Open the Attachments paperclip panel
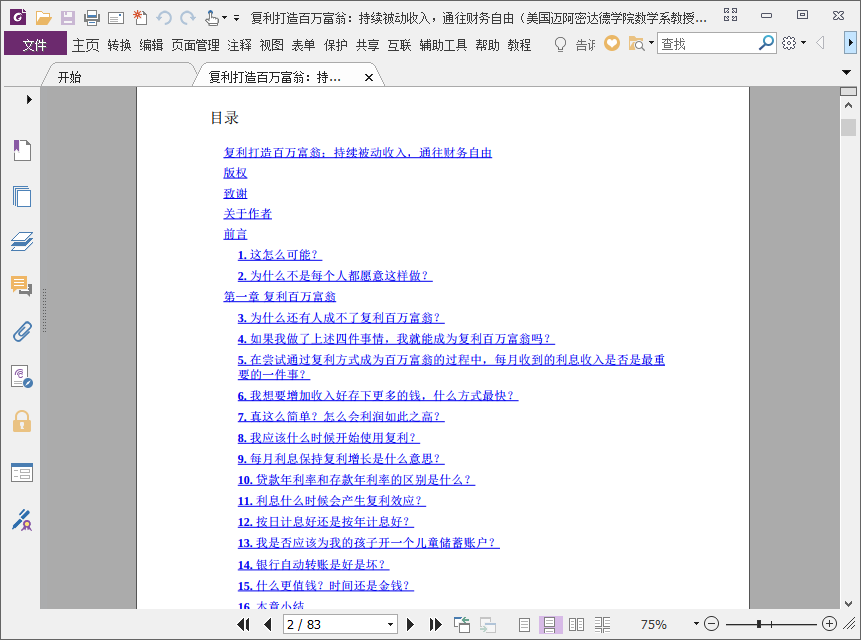The height and width of the screenshot is (640, 861). (22, 332)
